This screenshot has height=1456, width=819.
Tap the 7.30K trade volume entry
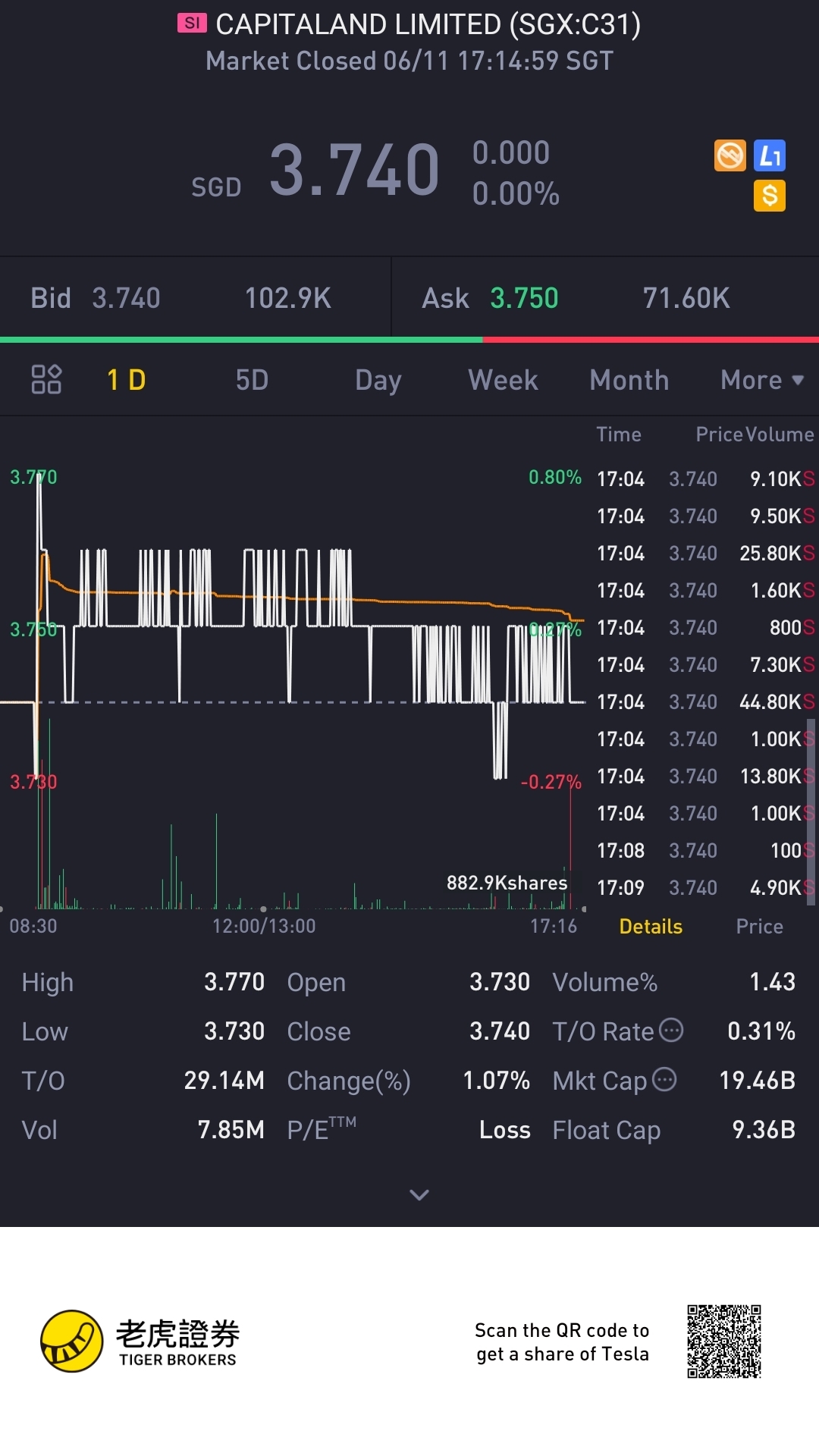tap(776, 665)
